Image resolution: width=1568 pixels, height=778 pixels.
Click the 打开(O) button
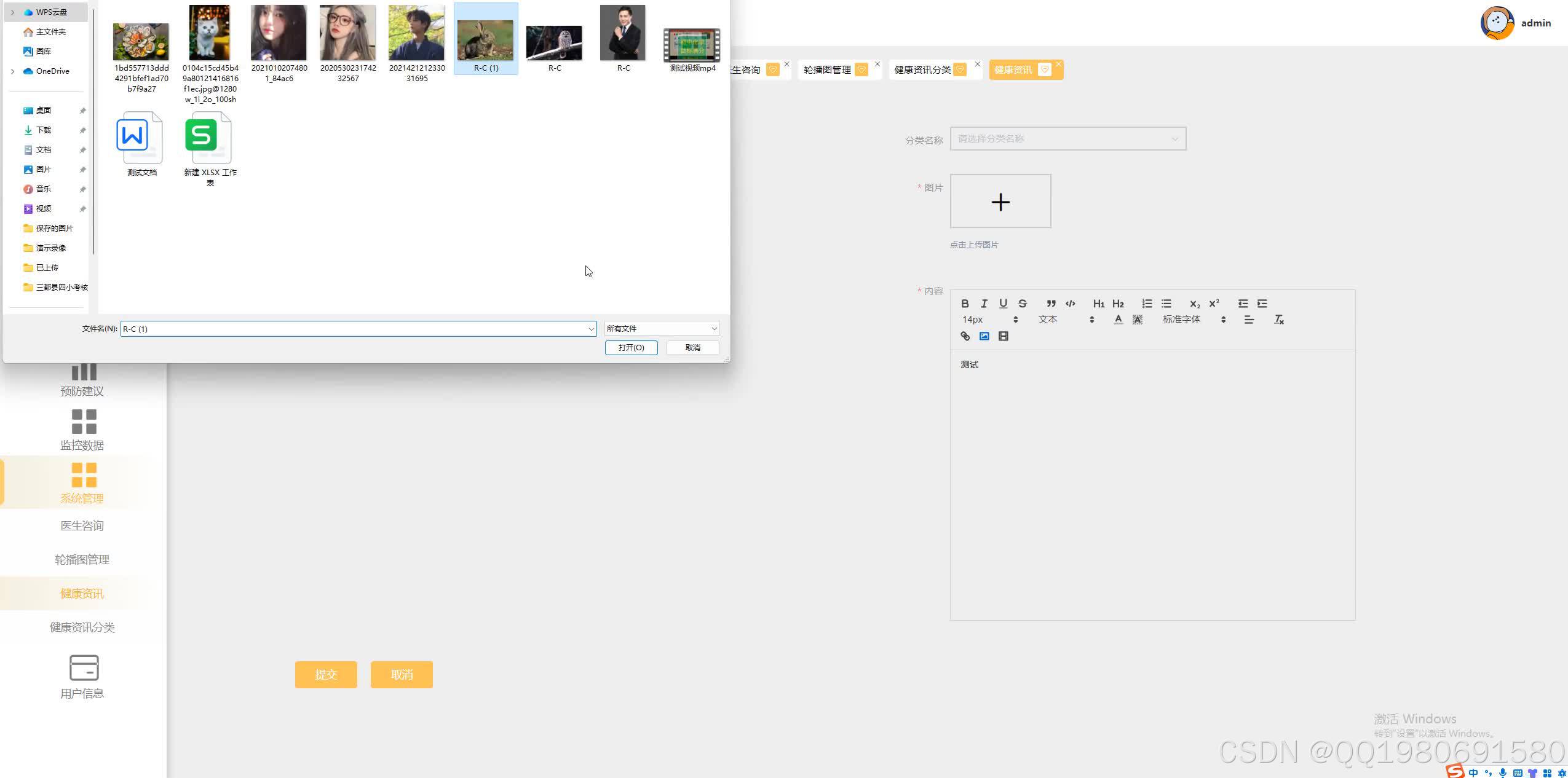point(631,348)
